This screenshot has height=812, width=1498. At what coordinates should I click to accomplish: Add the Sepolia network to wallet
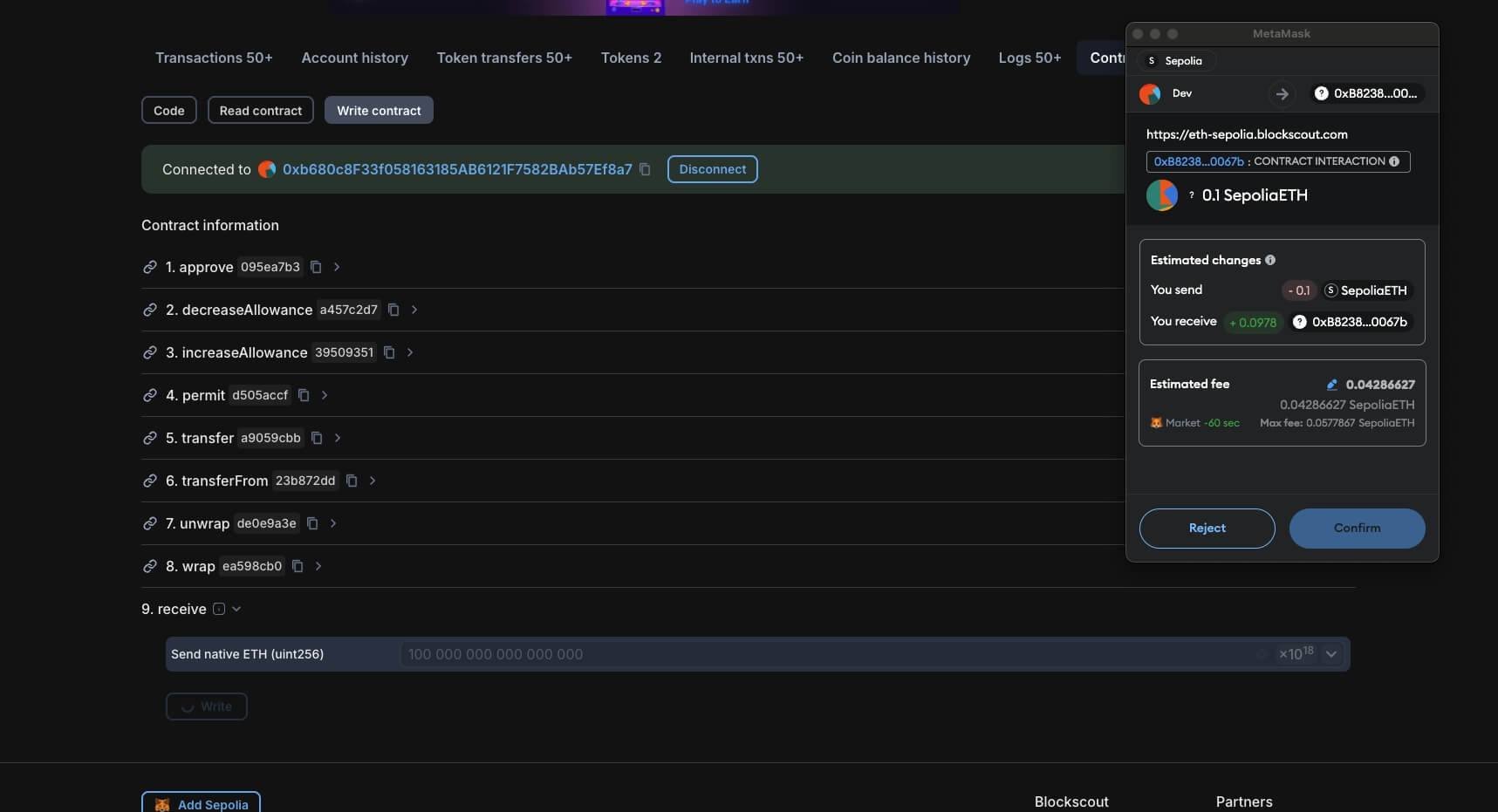tap(201, 804)
